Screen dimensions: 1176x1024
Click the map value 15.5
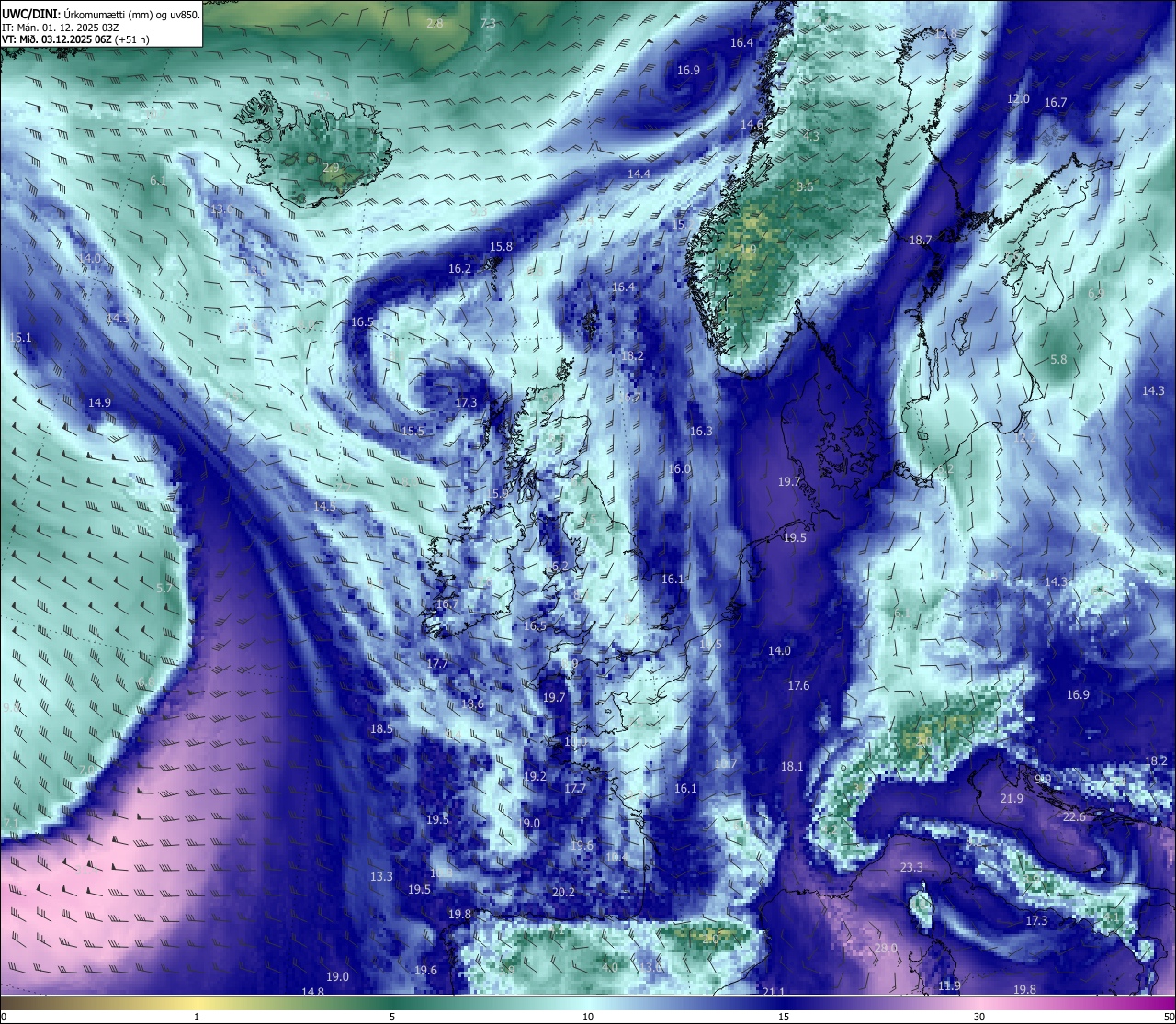413,432
